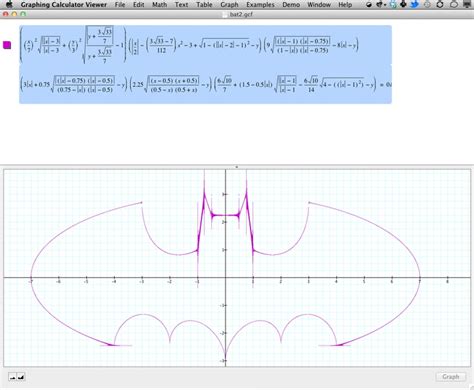Open the Examples menu

pyautogui.click(x=260, y=5)
